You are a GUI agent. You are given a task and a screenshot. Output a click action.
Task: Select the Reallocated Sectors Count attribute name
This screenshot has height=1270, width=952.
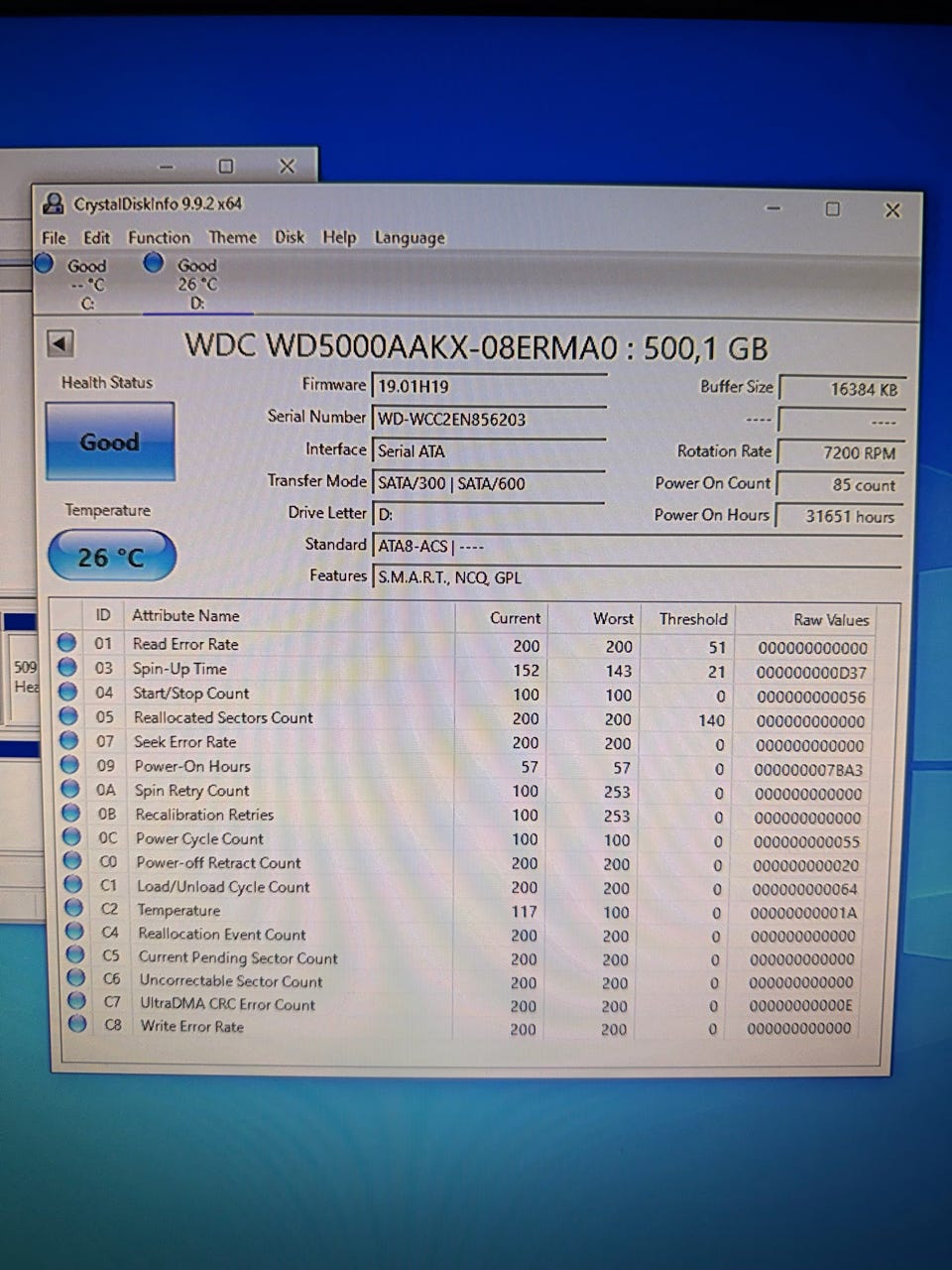point(223,717)
